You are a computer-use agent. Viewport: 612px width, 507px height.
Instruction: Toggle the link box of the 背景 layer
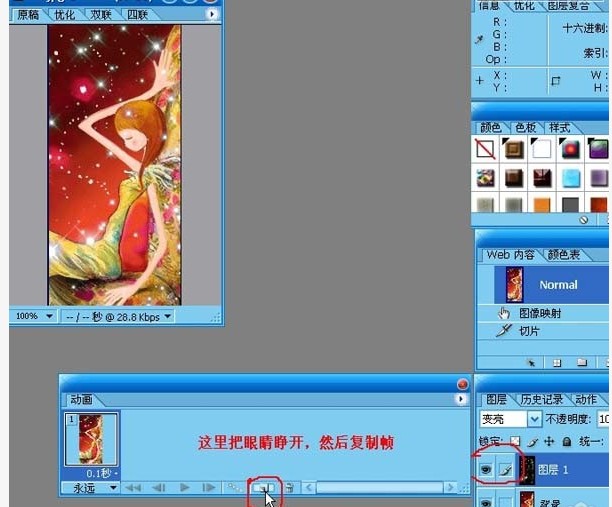506,501
